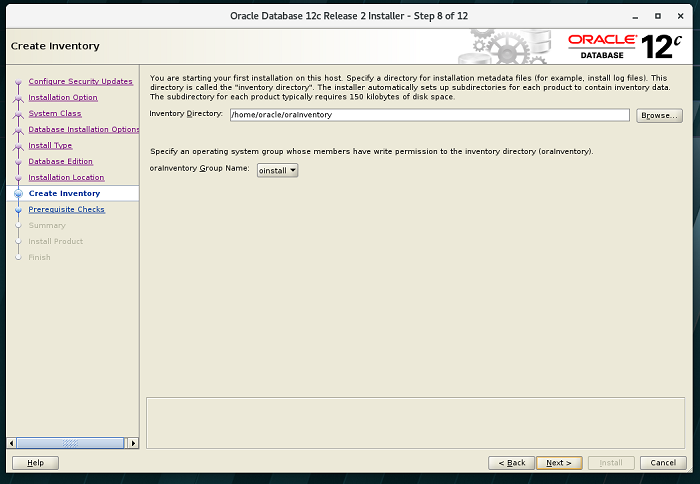The height and width of the screenshot is (484, 700).
Task: Click the Configure Security Updates step link
Action: pyautogui.click(x=80, y=81)
